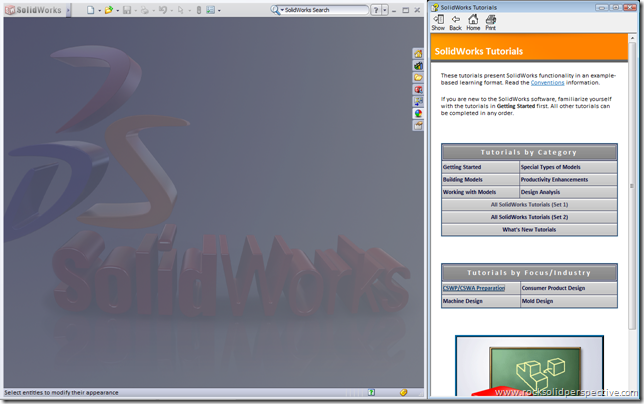Click the Tutorials window vertical scrollbar
Viewport: 644px width, 404px height.
[x=632, y=186]
